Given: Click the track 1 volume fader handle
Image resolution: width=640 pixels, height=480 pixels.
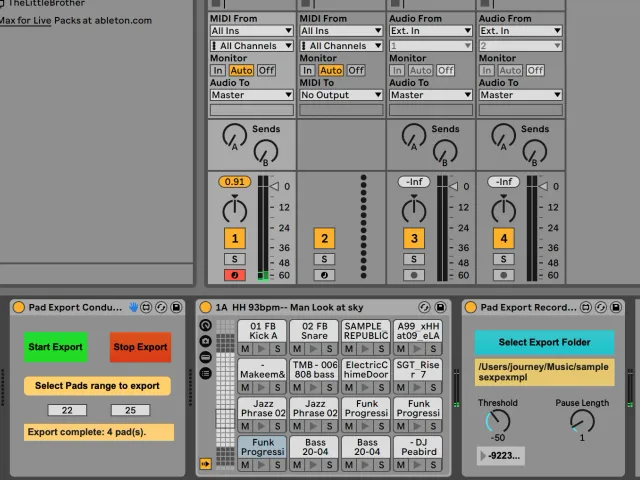Looking at the screenshot, I should coord(274,187).
